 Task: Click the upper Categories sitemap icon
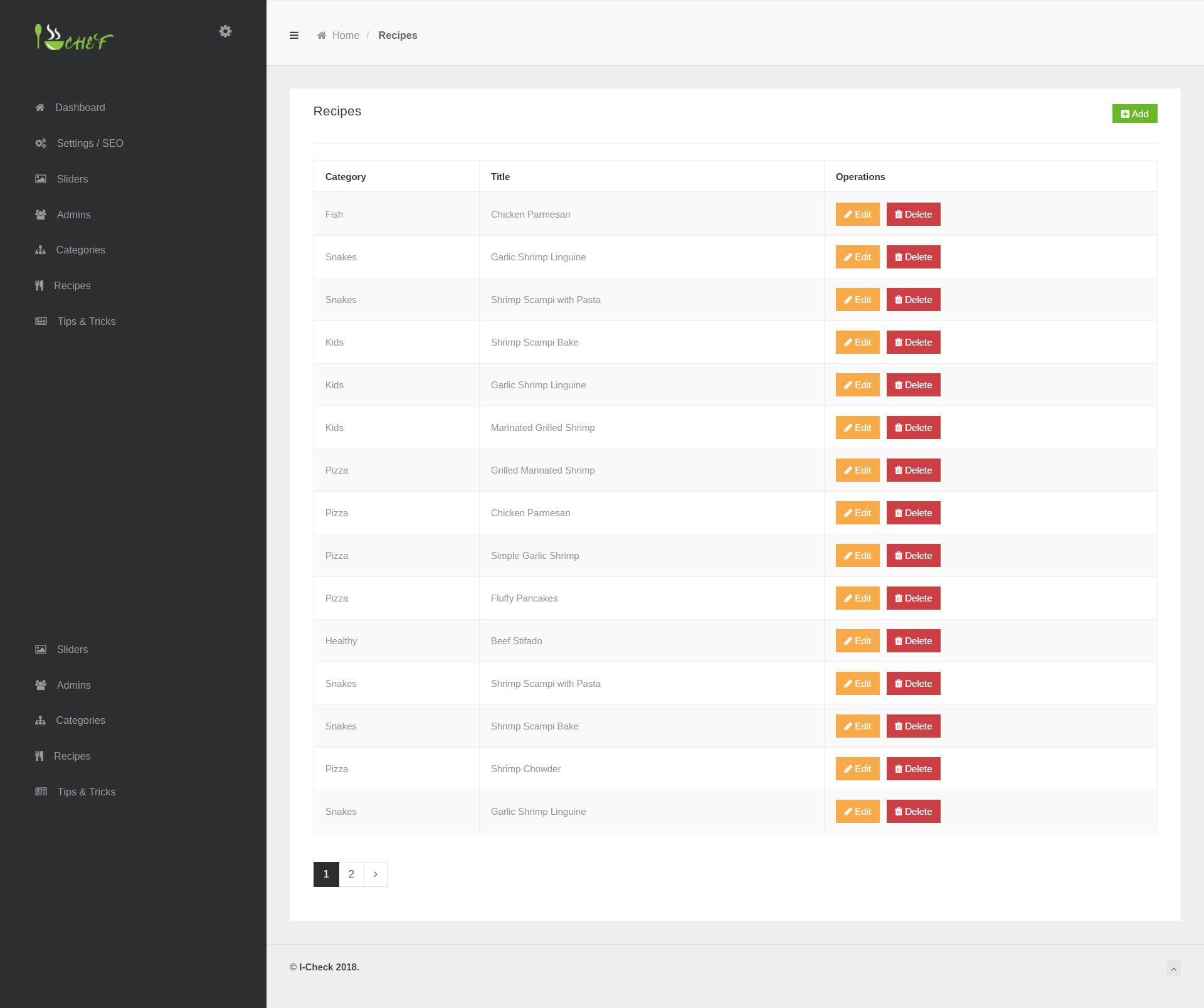pos(41,250)
